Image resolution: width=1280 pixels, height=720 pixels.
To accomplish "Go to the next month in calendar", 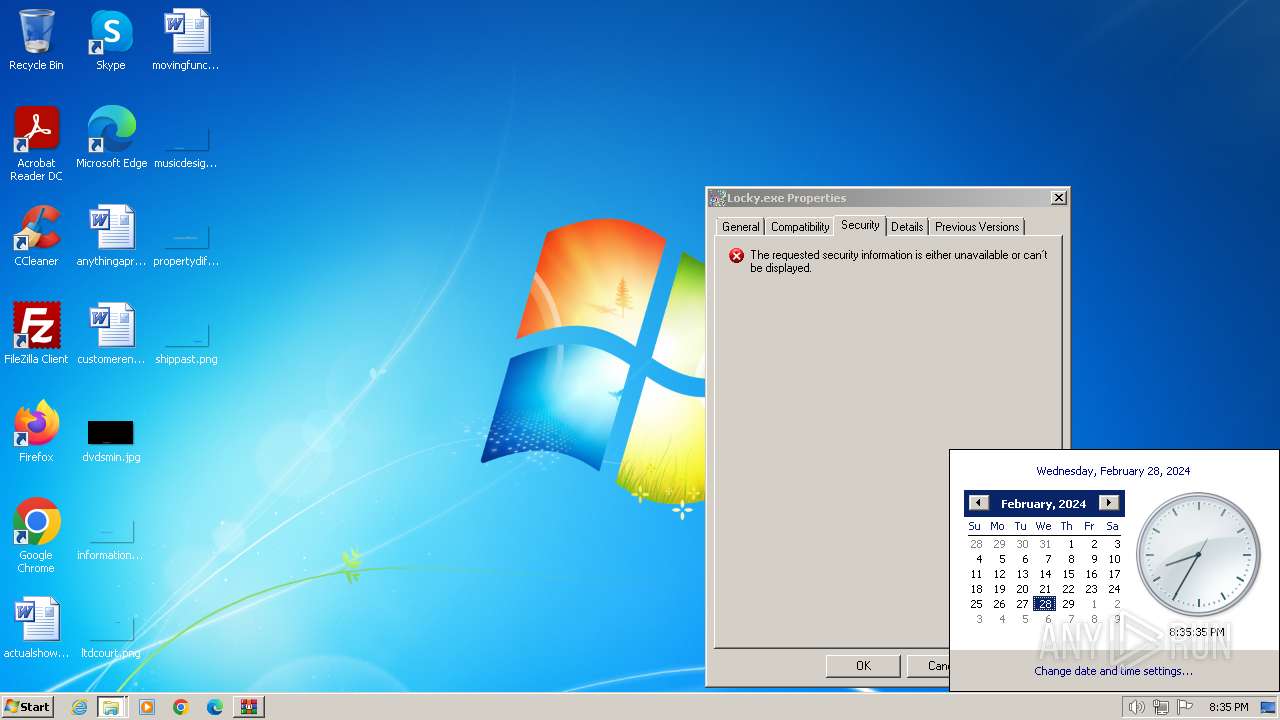I will [x=1109, y=503].
